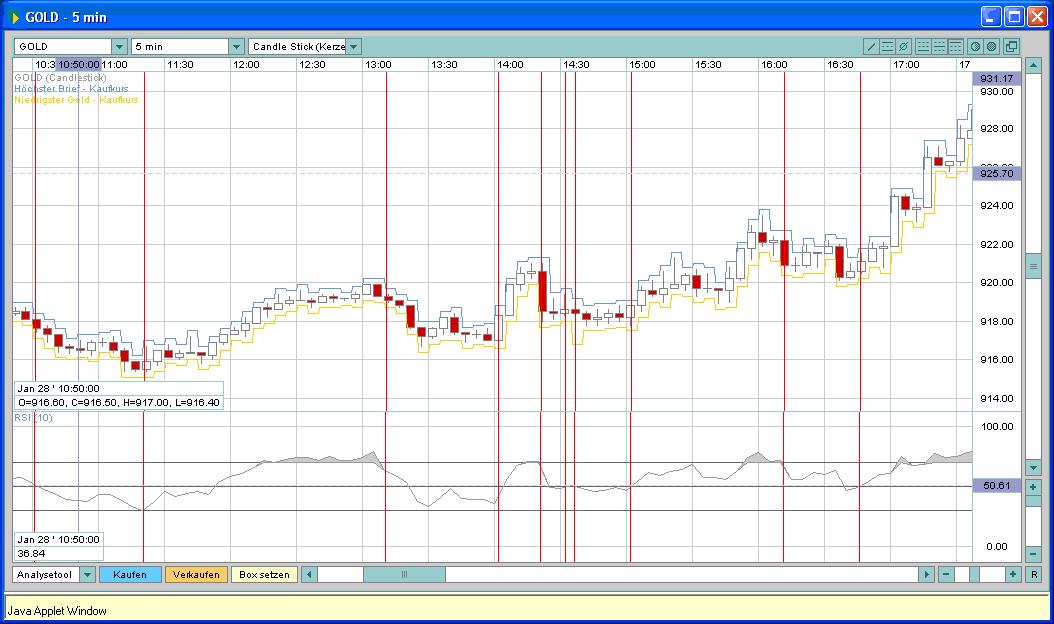Click the Höchster Brief - Kaufkurs legend
Screen dimensions: 1054x624
pos(71,89)
